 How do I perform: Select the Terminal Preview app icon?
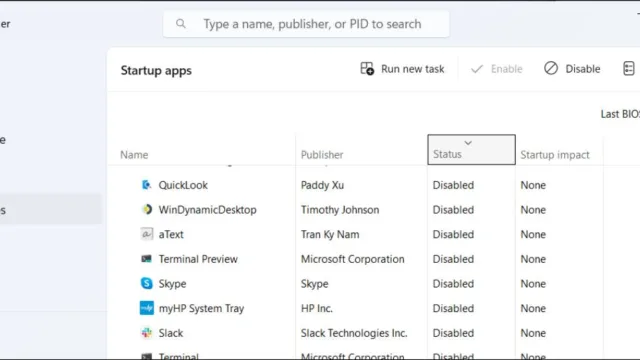coord(147,259)
